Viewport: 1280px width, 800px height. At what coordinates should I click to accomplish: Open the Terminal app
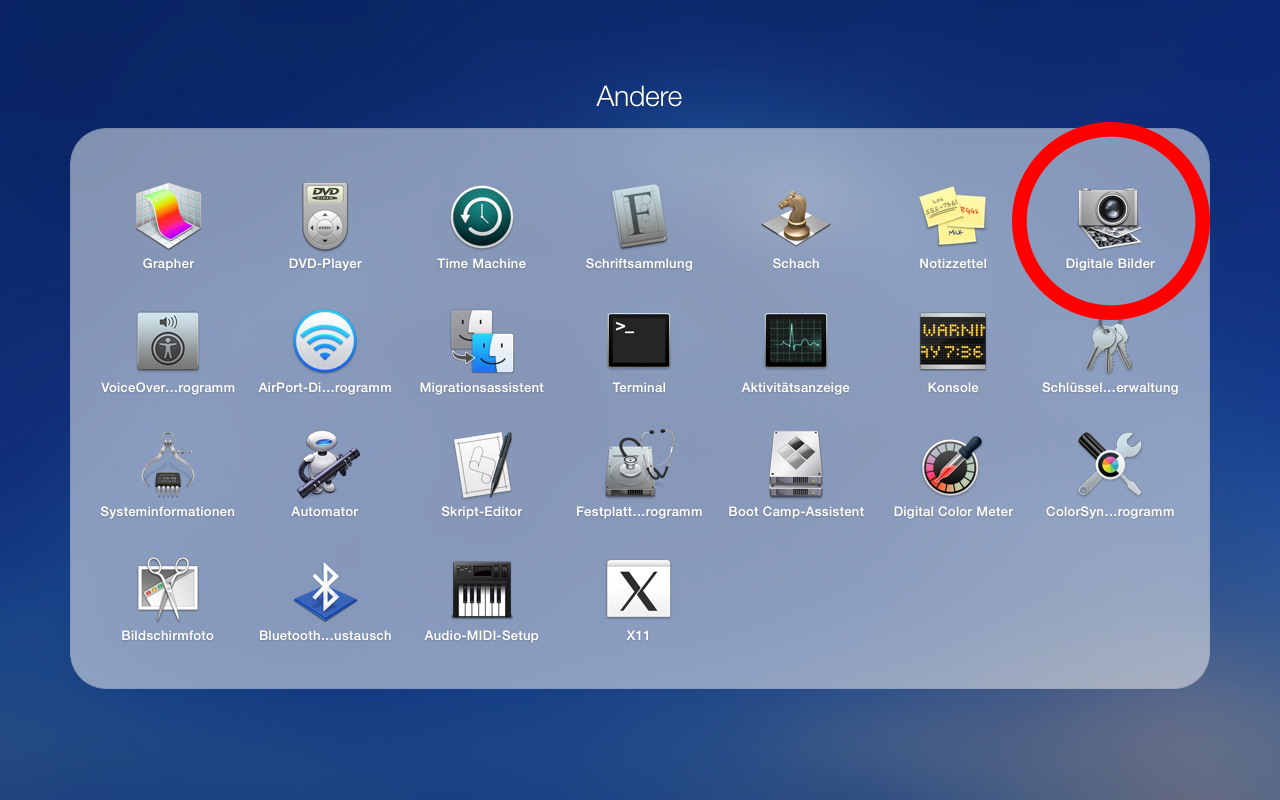click(x=638, y=341)
